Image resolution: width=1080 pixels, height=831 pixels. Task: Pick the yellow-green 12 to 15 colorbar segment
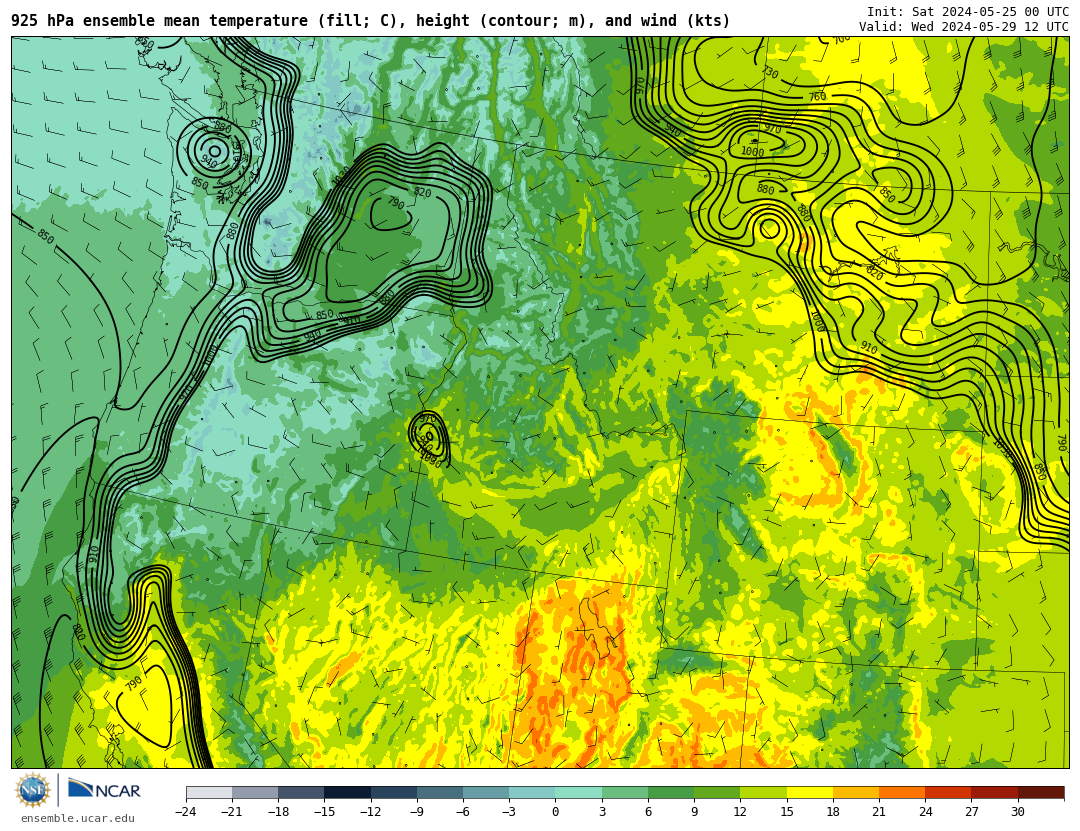pos(763,792)
